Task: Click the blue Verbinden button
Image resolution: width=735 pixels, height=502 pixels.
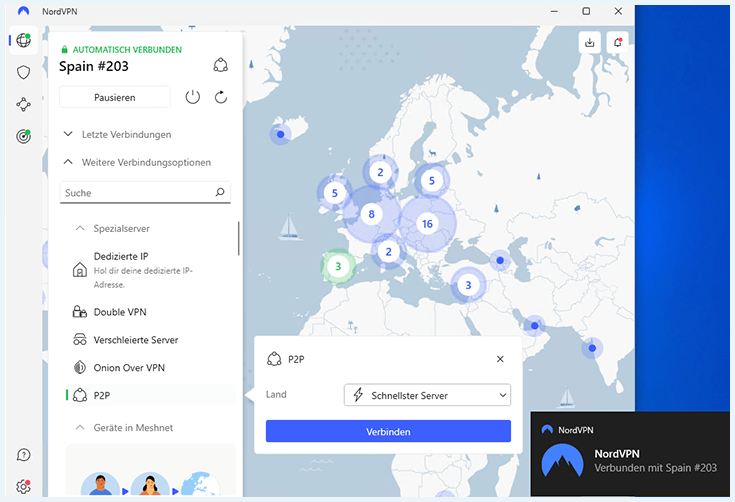Action: point(388,431)
